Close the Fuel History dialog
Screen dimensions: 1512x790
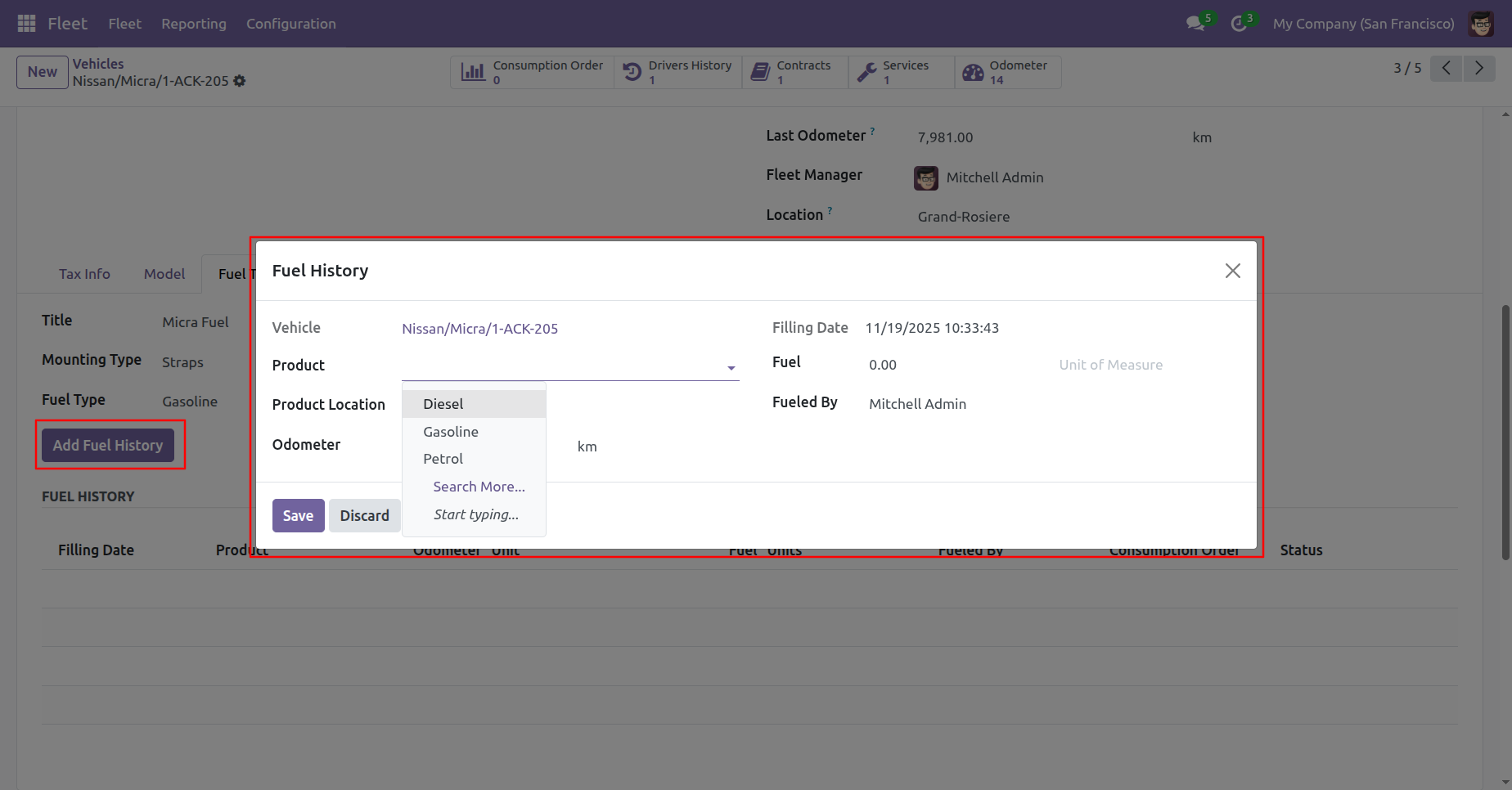point(1233,271)
